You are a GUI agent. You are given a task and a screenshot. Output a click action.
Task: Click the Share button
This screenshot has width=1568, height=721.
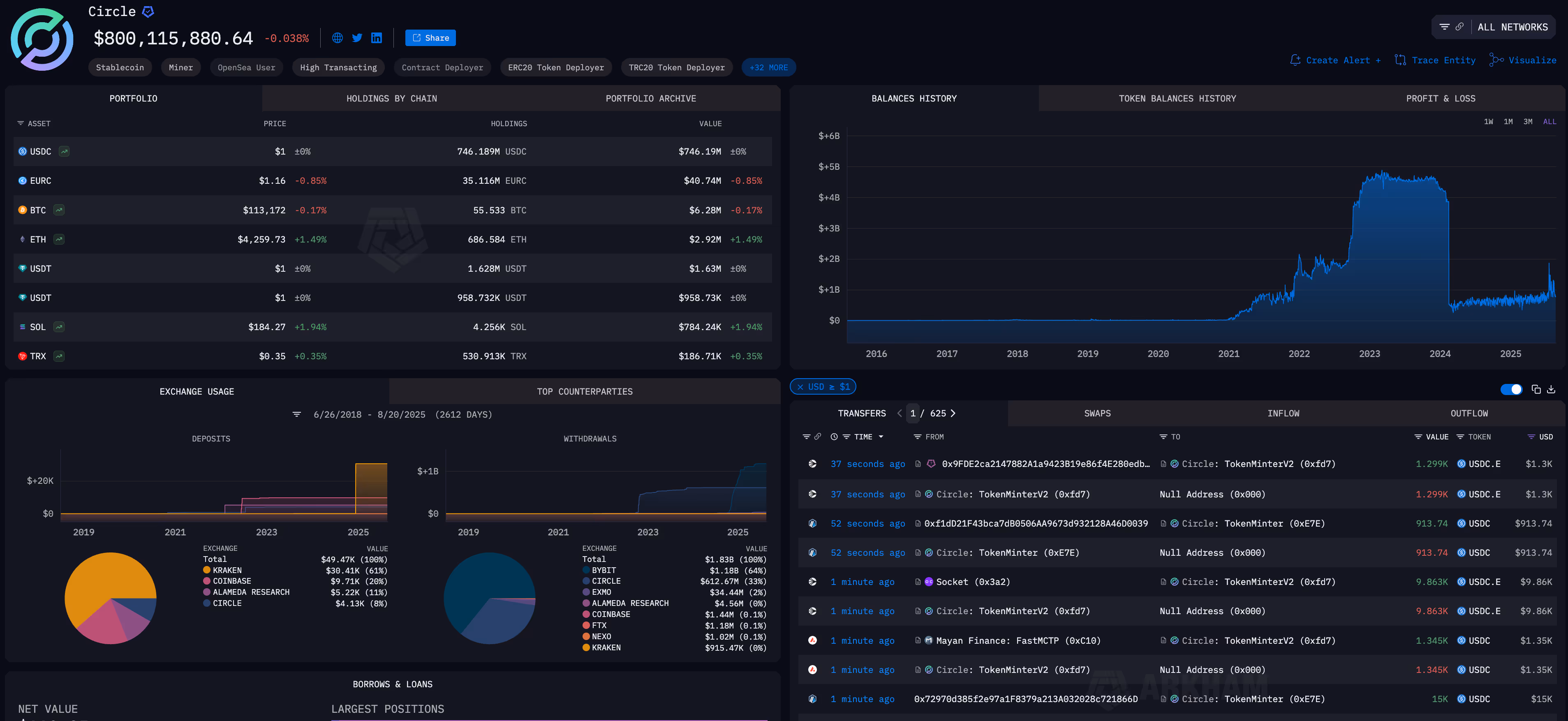point(430,38)
